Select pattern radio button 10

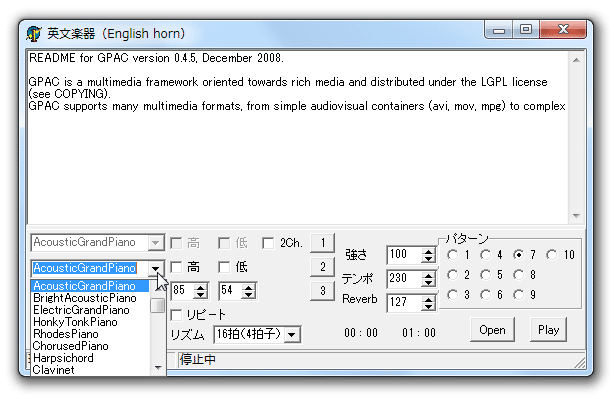552,255
